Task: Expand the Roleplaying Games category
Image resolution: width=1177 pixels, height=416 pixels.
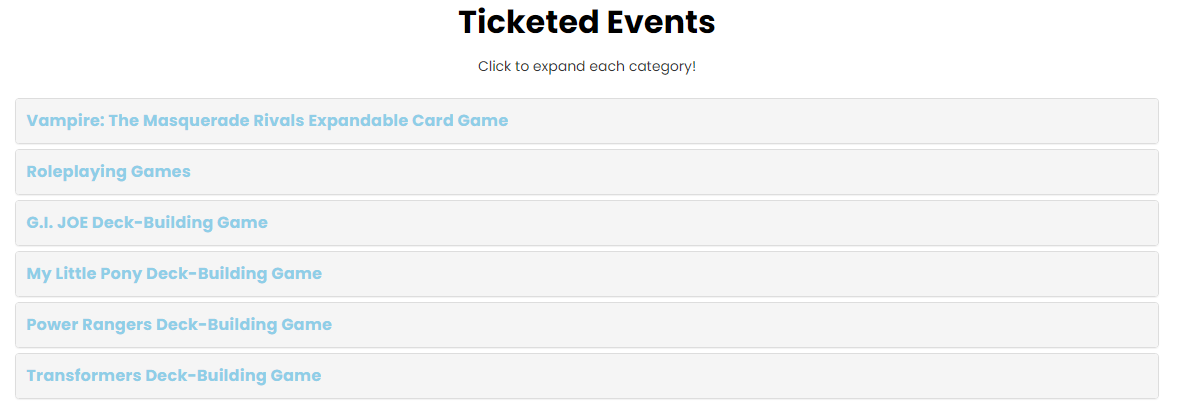Action: [x=586, y=172]
